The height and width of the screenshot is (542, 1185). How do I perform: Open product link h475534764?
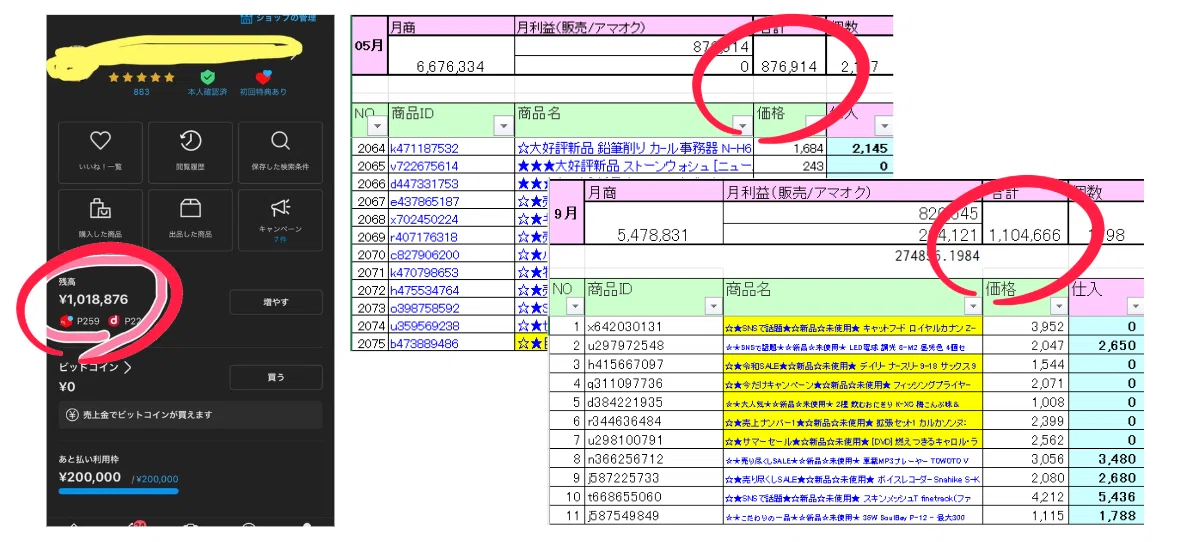[424, 290]
